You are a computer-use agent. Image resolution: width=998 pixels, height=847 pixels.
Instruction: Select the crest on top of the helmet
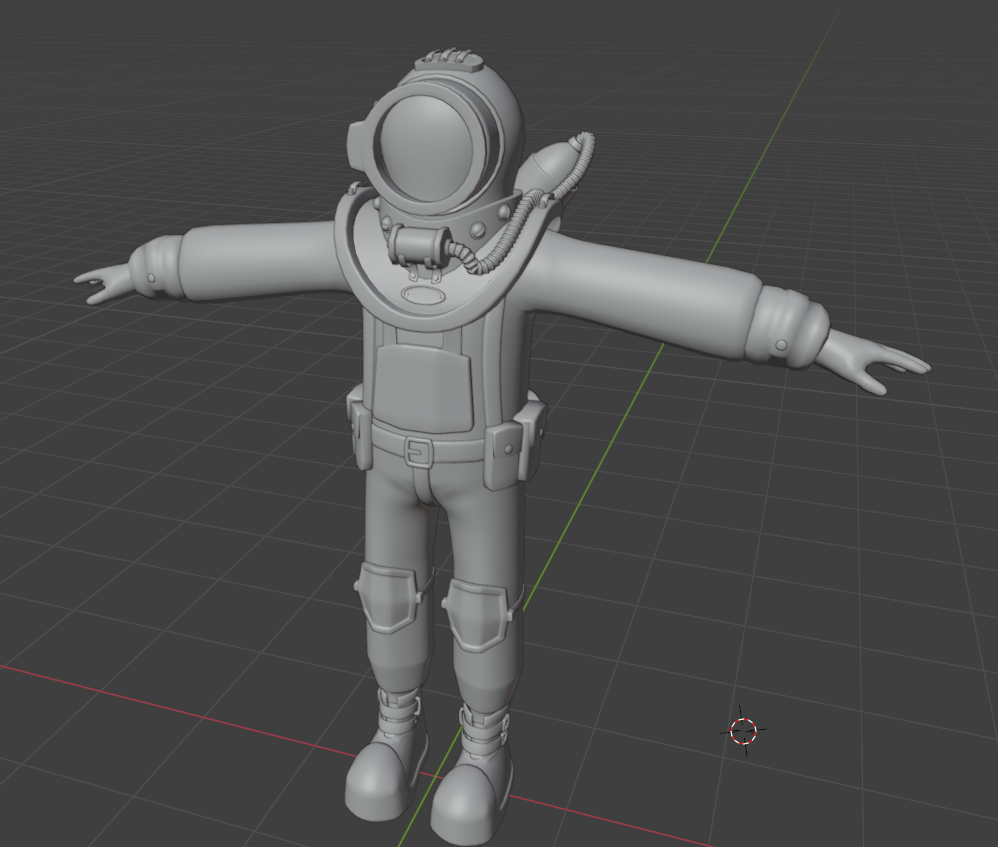pos(448,59)
